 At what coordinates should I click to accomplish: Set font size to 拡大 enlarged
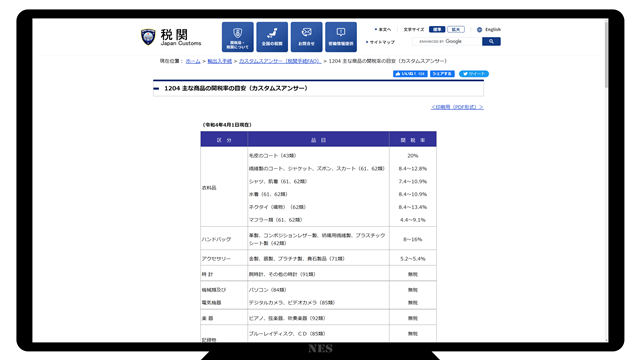point(456,29)
